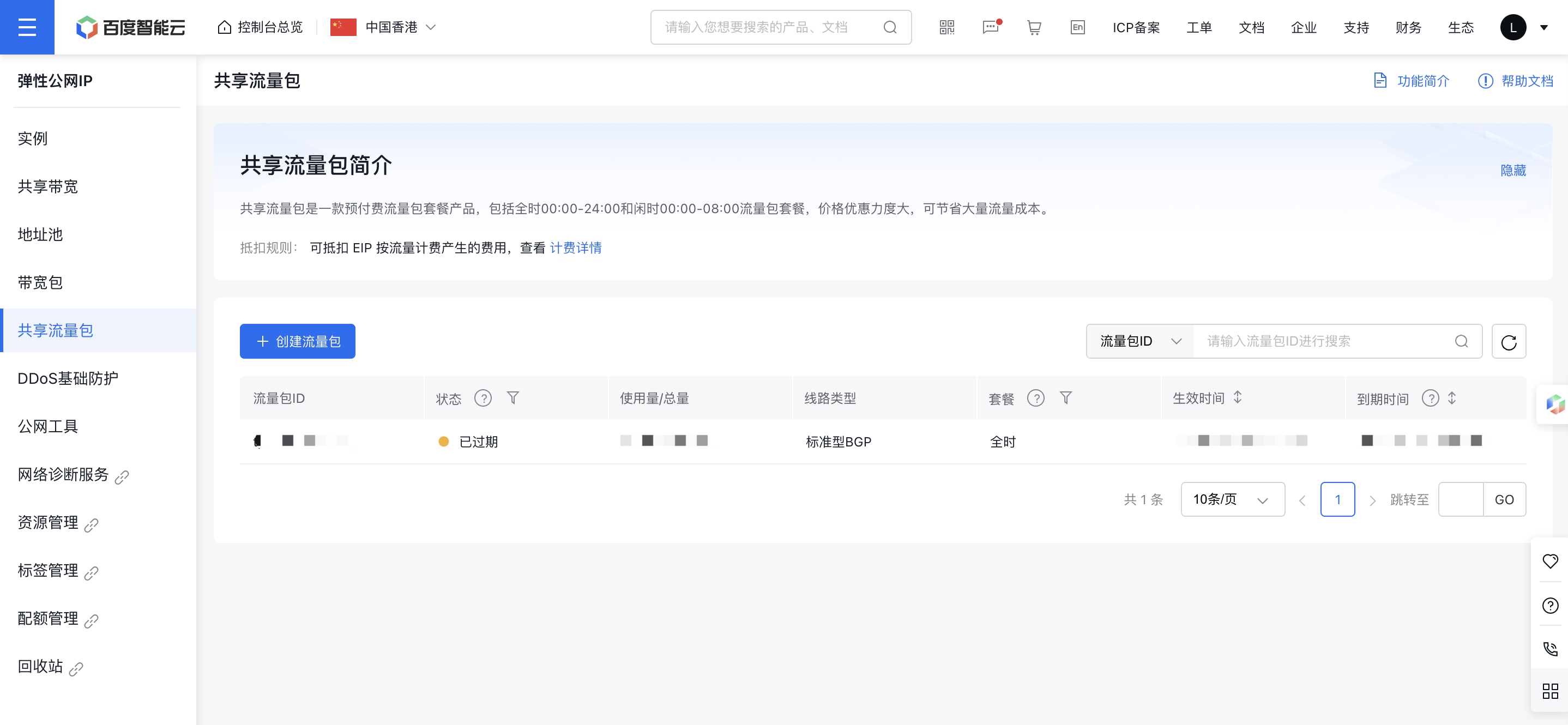
Task: Click the GO jump button
Action: [x=1504, y=500]
